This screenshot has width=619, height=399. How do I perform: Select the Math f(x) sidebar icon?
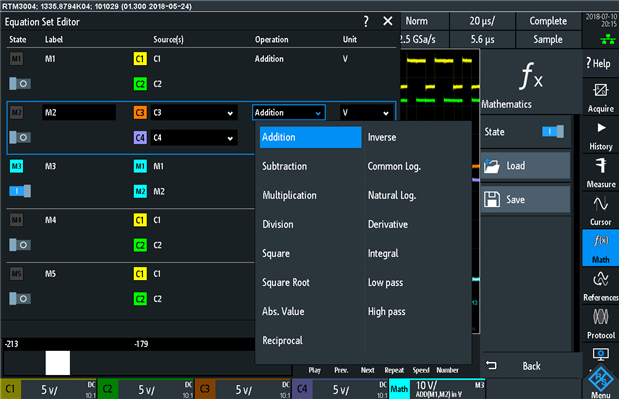pyautogui.click(x=600, y=248)
